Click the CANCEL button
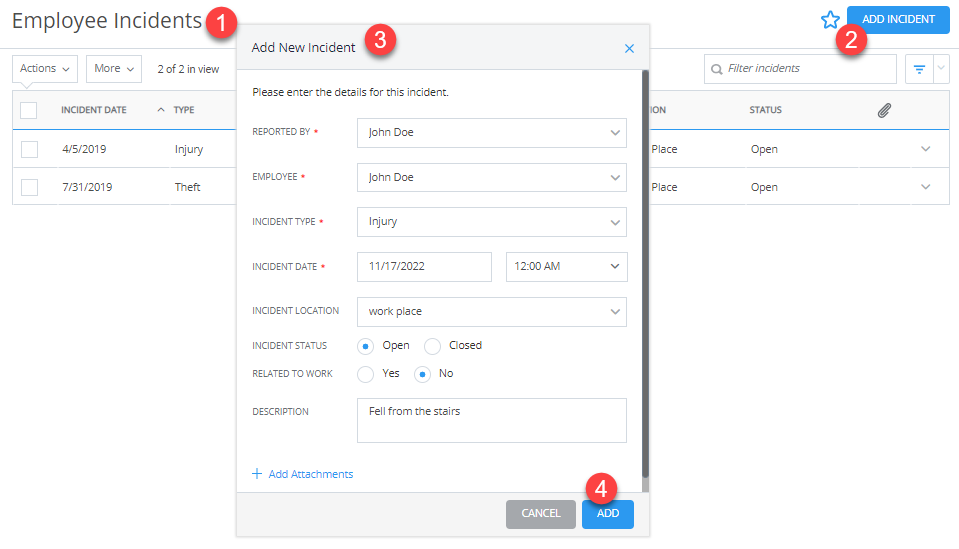Screen dimensions: 959x549 [x=541, y=514]
